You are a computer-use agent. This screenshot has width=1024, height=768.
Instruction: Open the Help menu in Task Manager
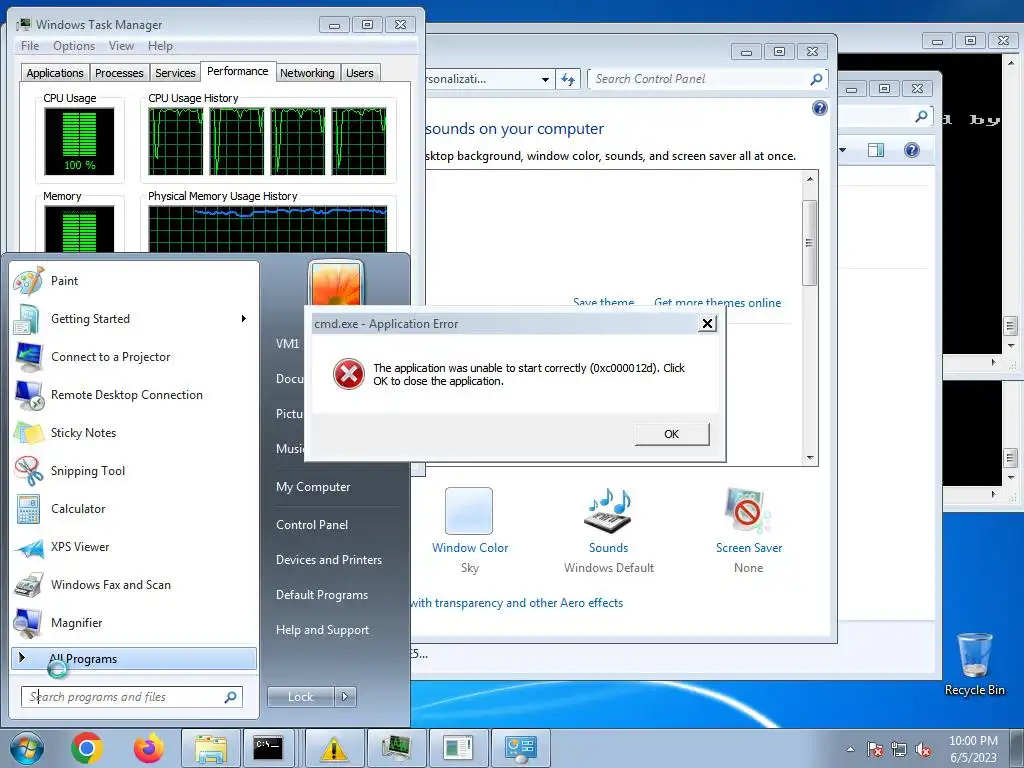pos(160,46)
